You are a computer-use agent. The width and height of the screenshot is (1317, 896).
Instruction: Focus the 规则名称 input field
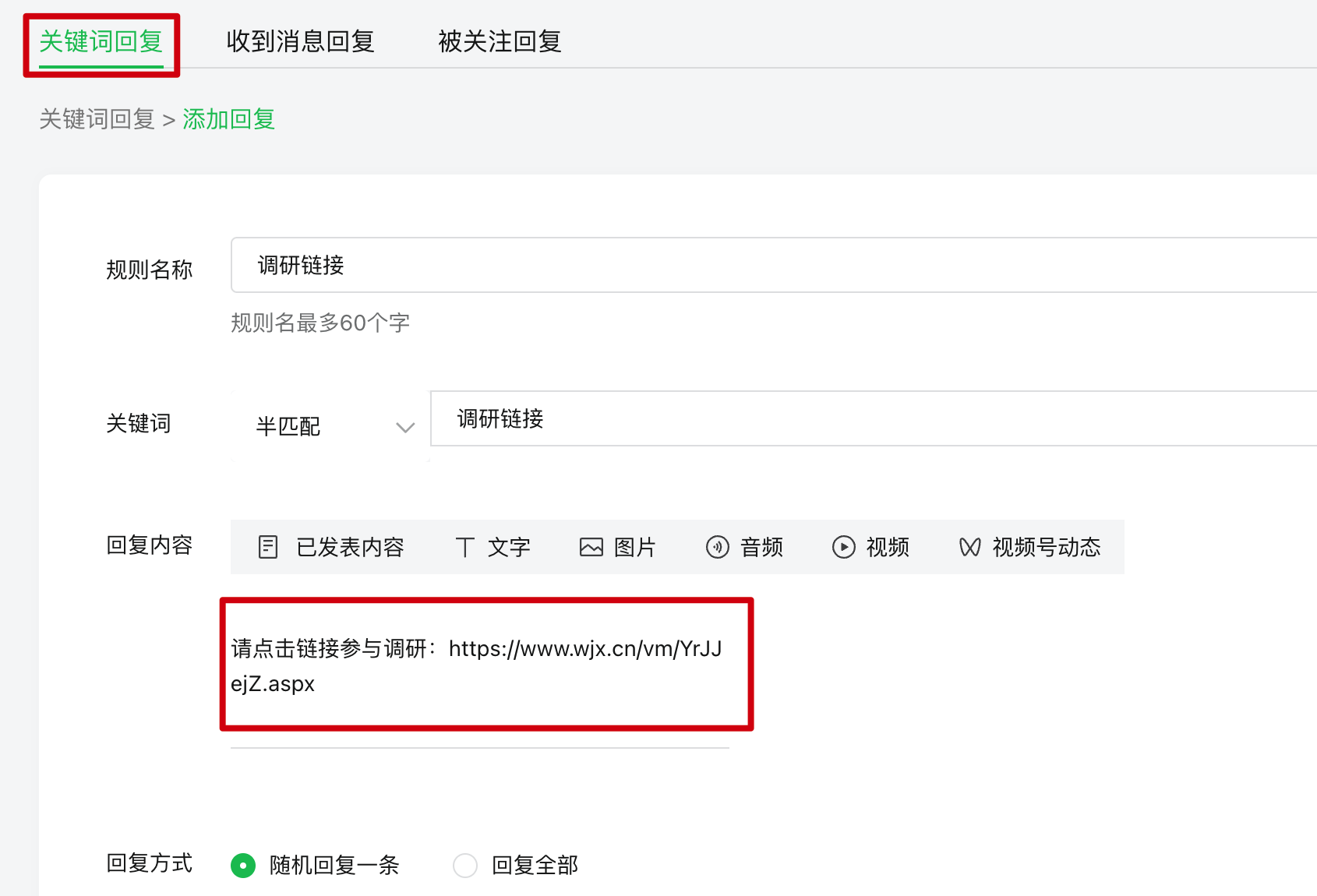point(774,265)
